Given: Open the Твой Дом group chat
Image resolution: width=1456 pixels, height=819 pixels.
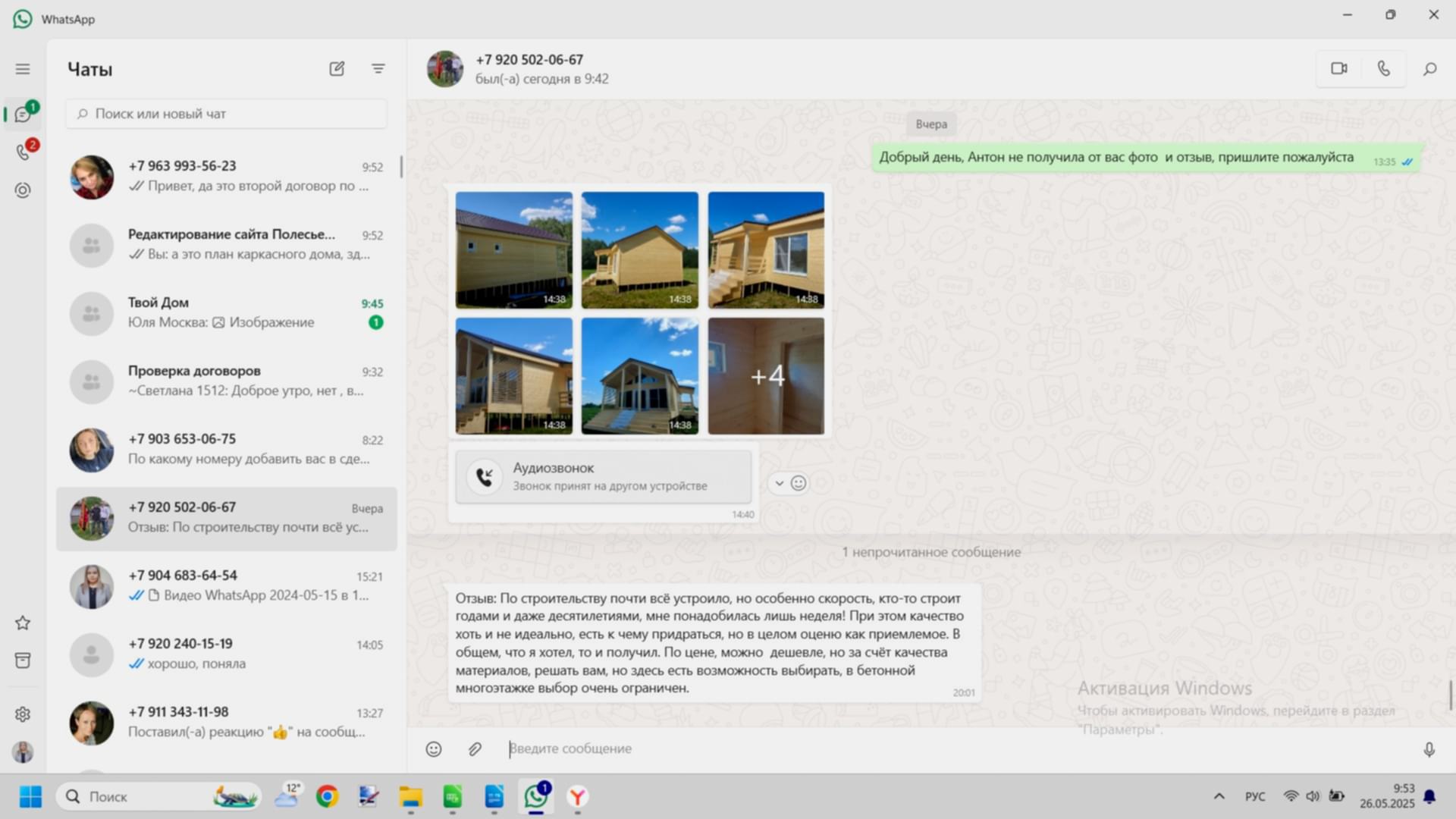Looking at the screenshot, I should click(x=226, y=312).
